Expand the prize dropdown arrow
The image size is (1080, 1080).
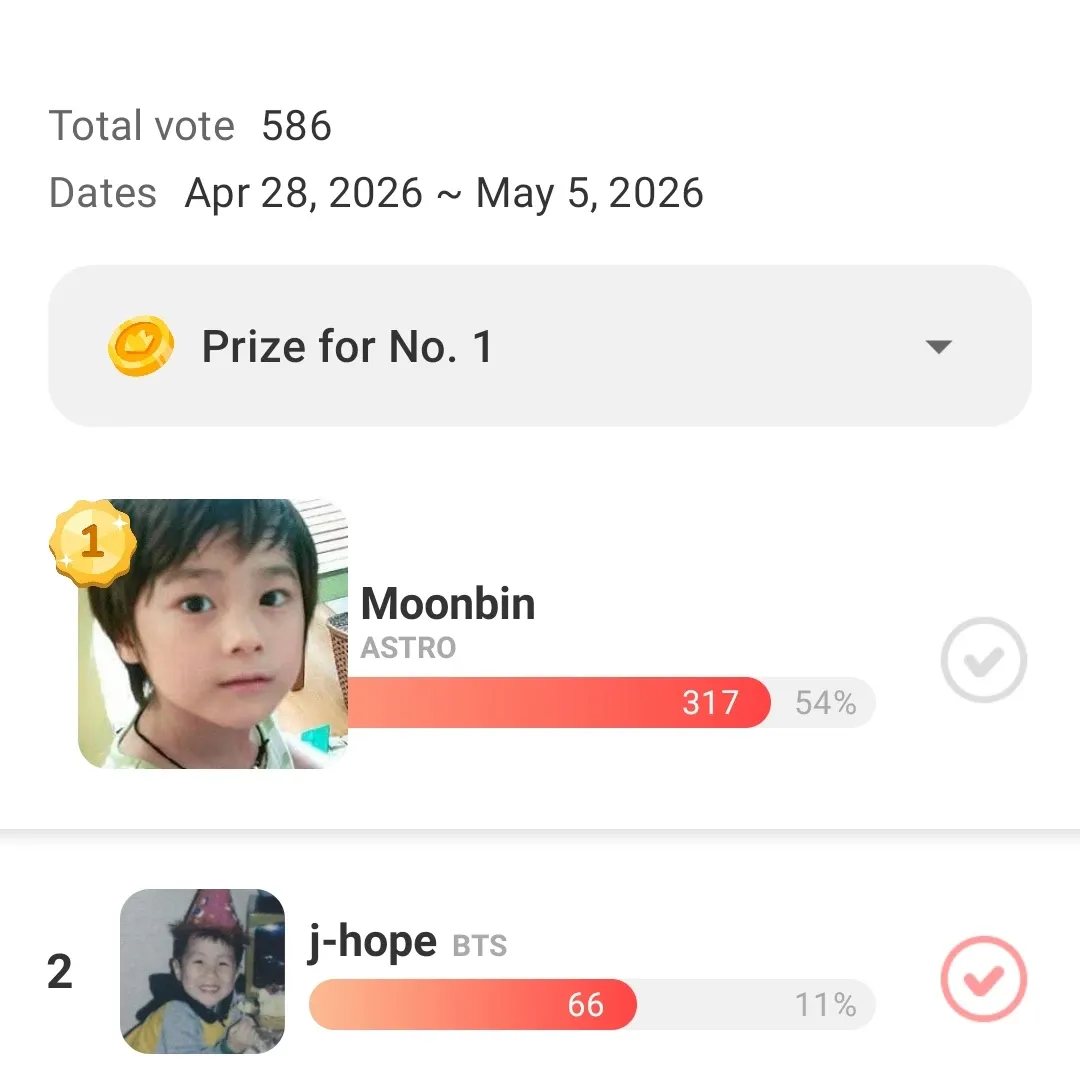[938, 347]
